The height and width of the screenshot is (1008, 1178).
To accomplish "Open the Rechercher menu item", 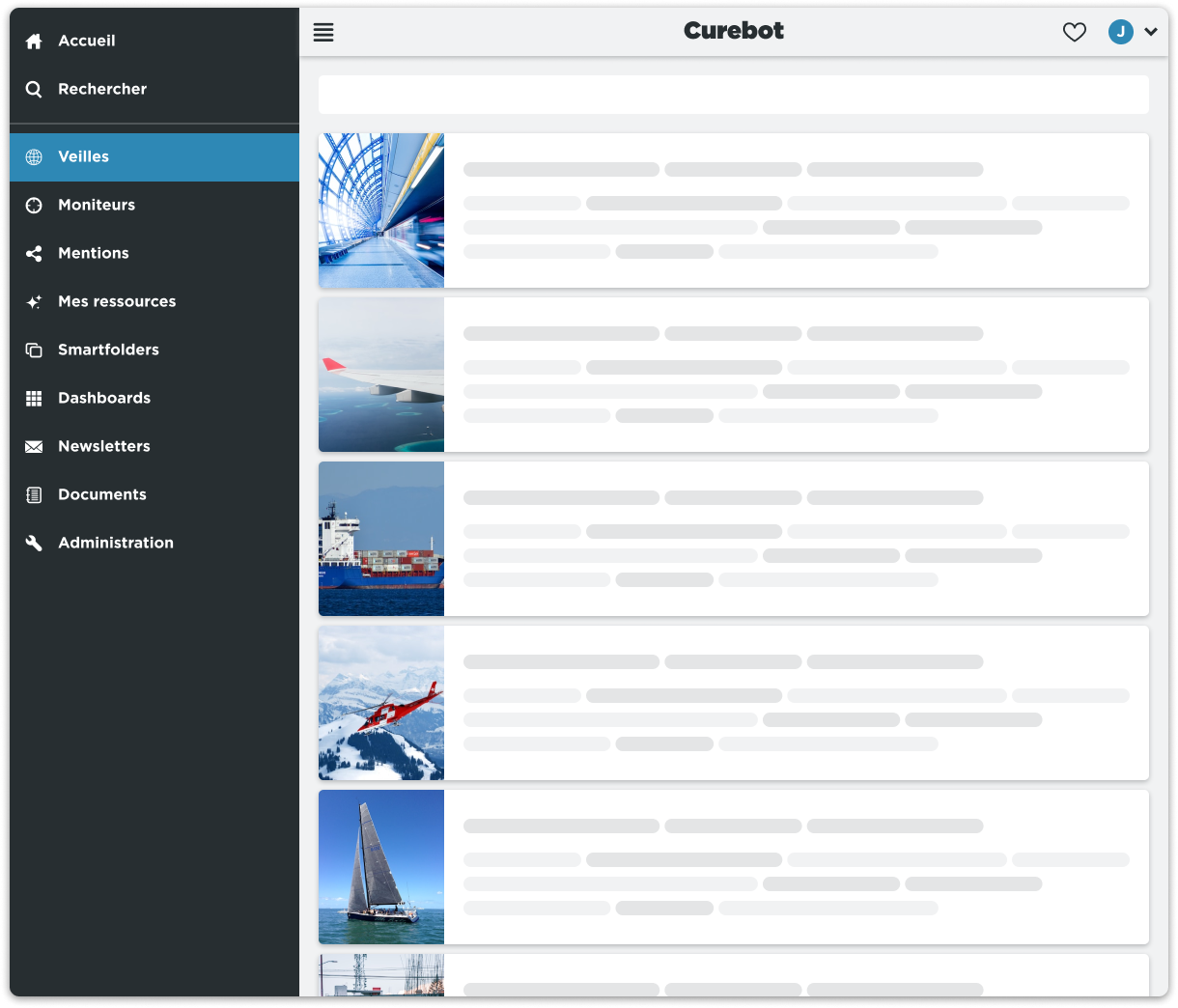I will 154,89.
